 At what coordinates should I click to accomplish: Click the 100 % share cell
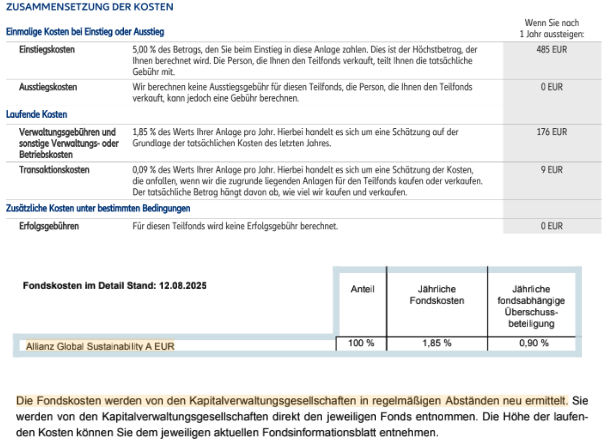[x=361, y=344]
